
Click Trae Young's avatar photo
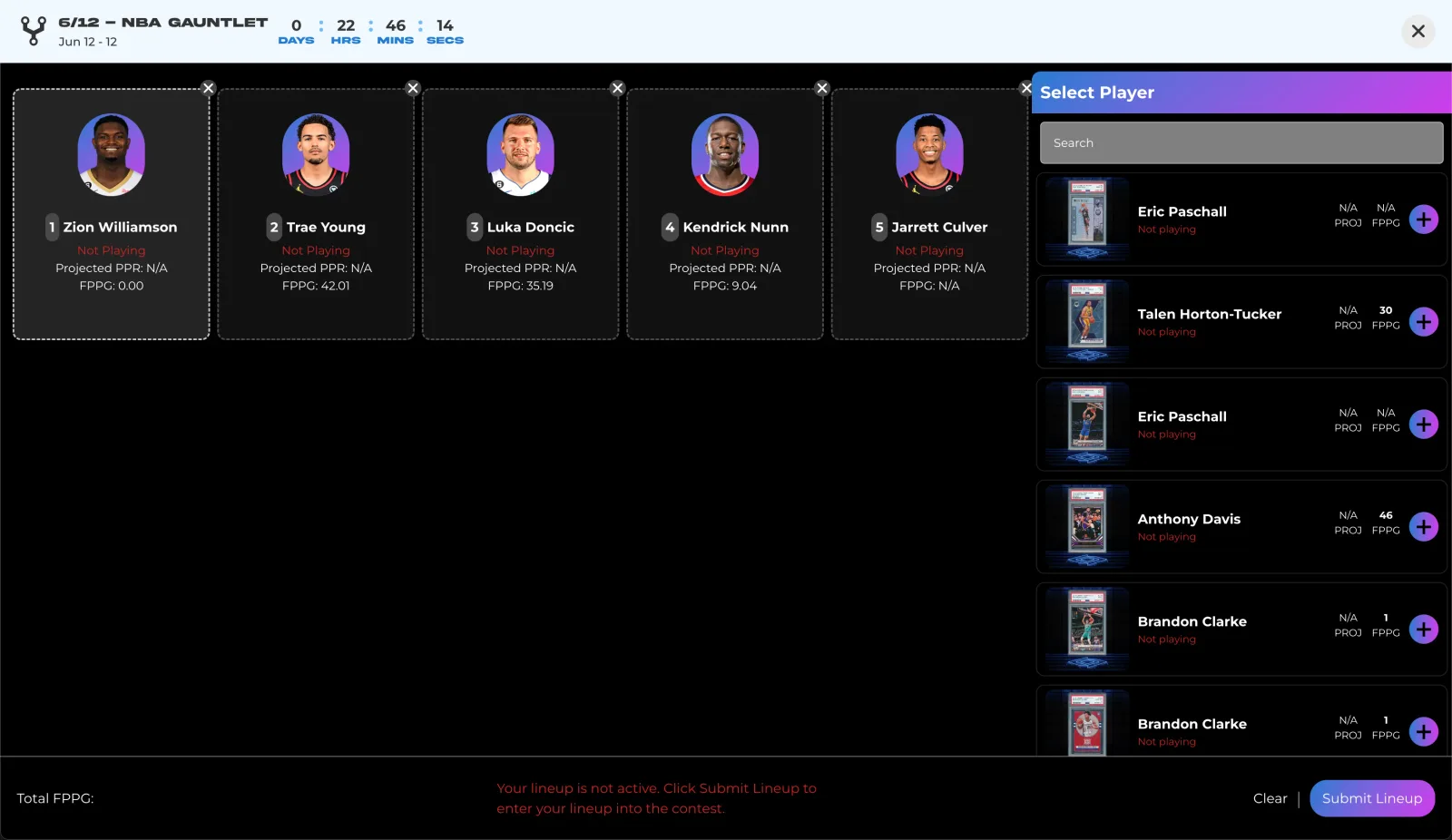(316, 154)
